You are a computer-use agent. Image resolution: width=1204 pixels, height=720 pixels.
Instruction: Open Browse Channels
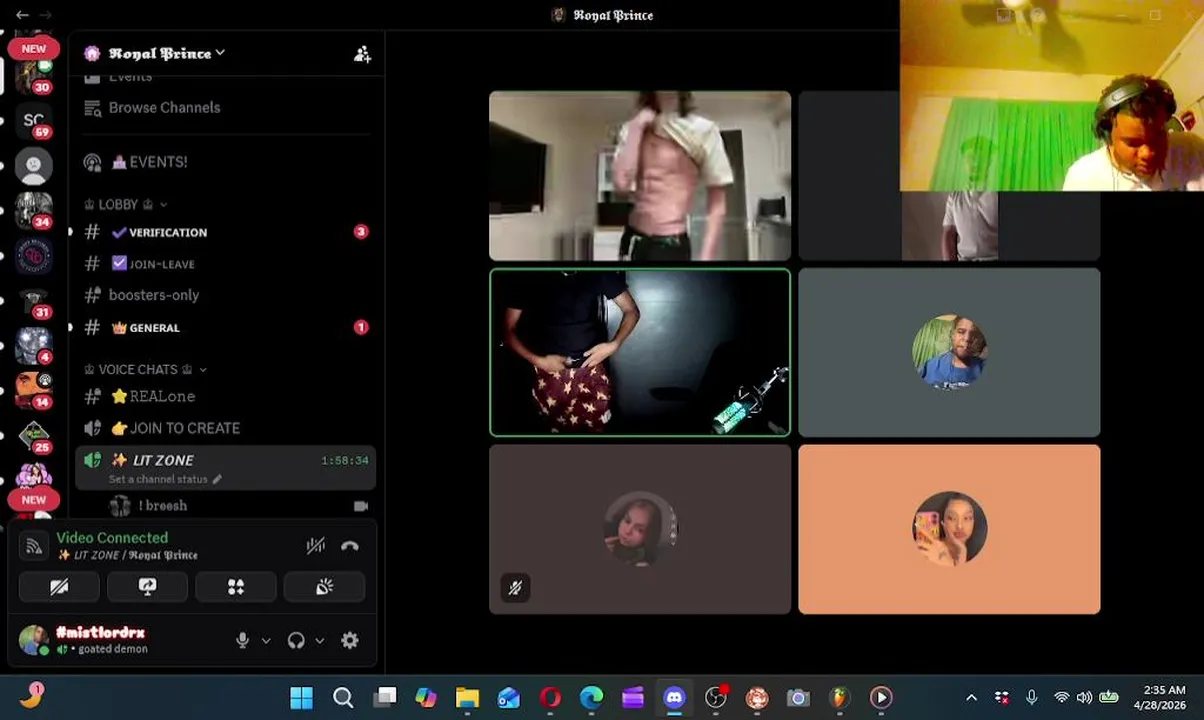click(164, 108)
